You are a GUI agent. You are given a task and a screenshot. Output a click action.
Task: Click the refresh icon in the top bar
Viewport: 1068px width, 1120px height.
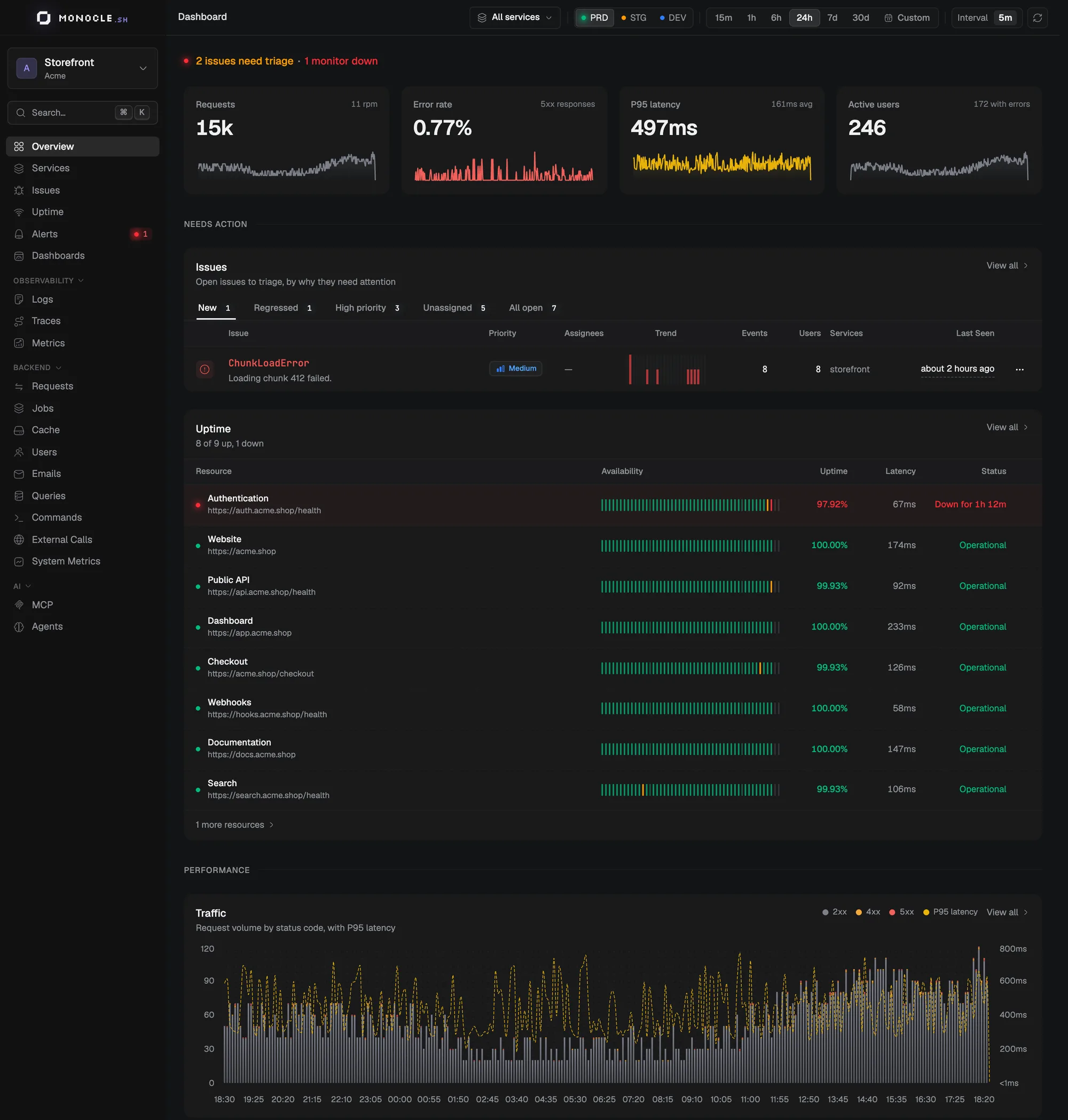[x=1037, y=18]
